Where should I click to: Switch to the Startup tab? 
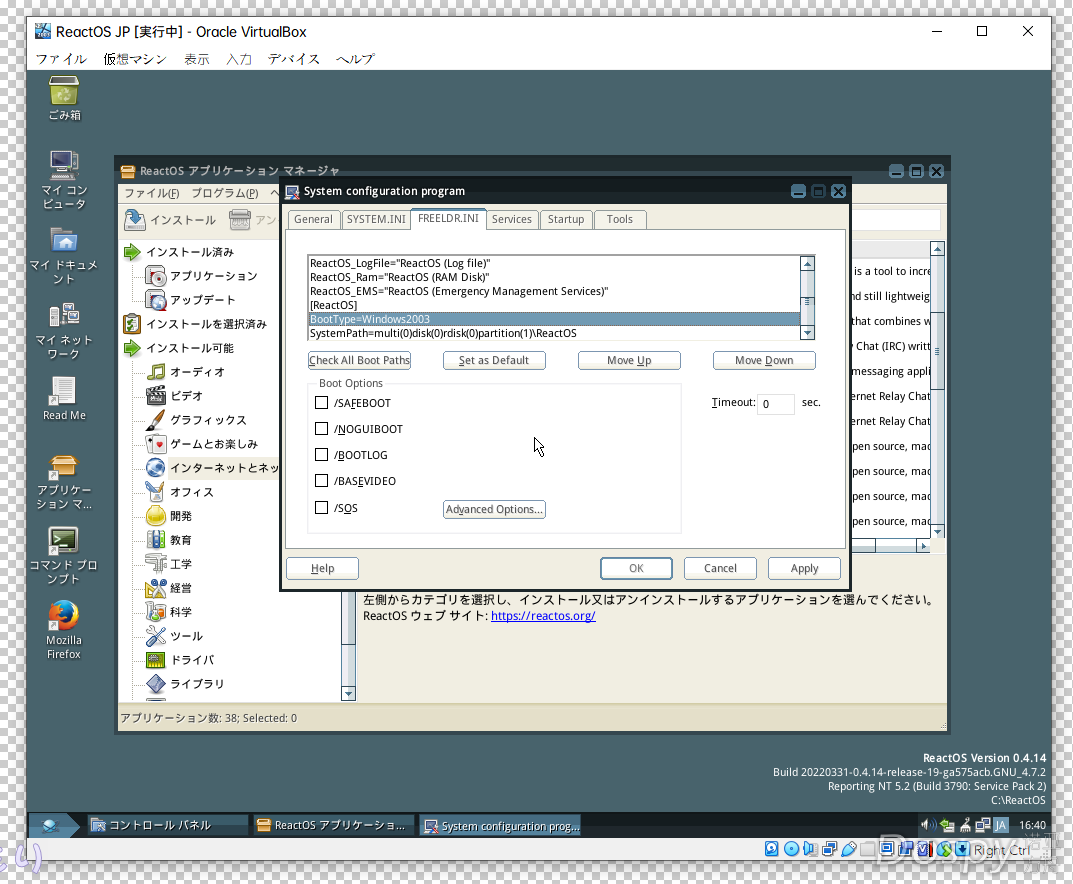coord(565,219)
